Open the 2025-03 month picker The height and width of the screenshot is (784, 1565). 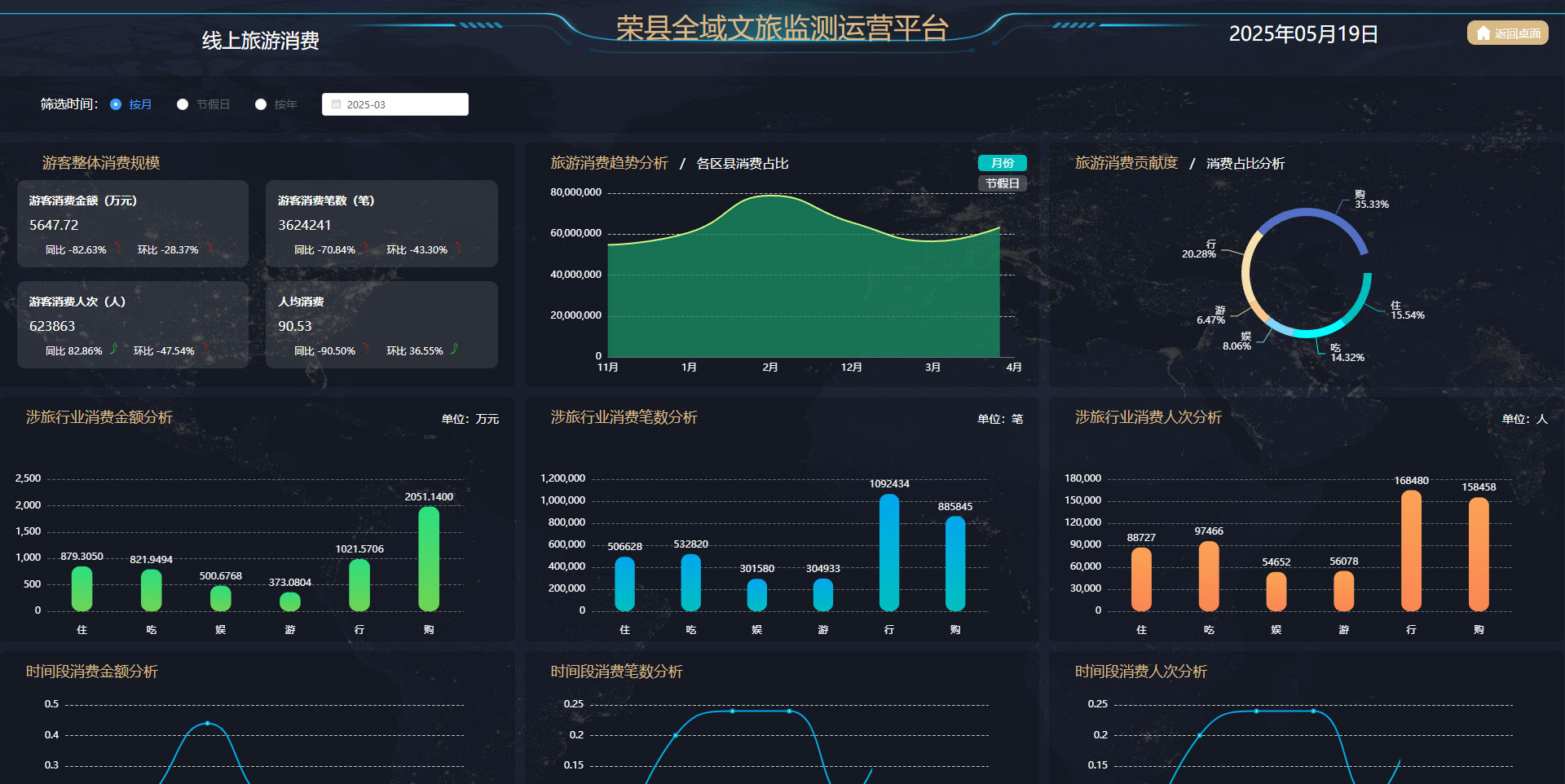click(x=395, y=104)
